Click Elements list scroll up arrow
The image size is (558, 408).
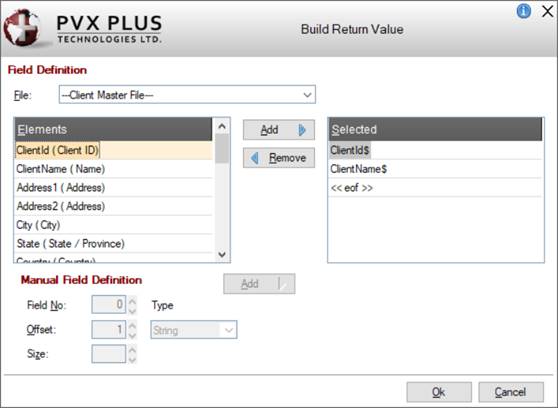pyautogui.click(x=222, y=126)
